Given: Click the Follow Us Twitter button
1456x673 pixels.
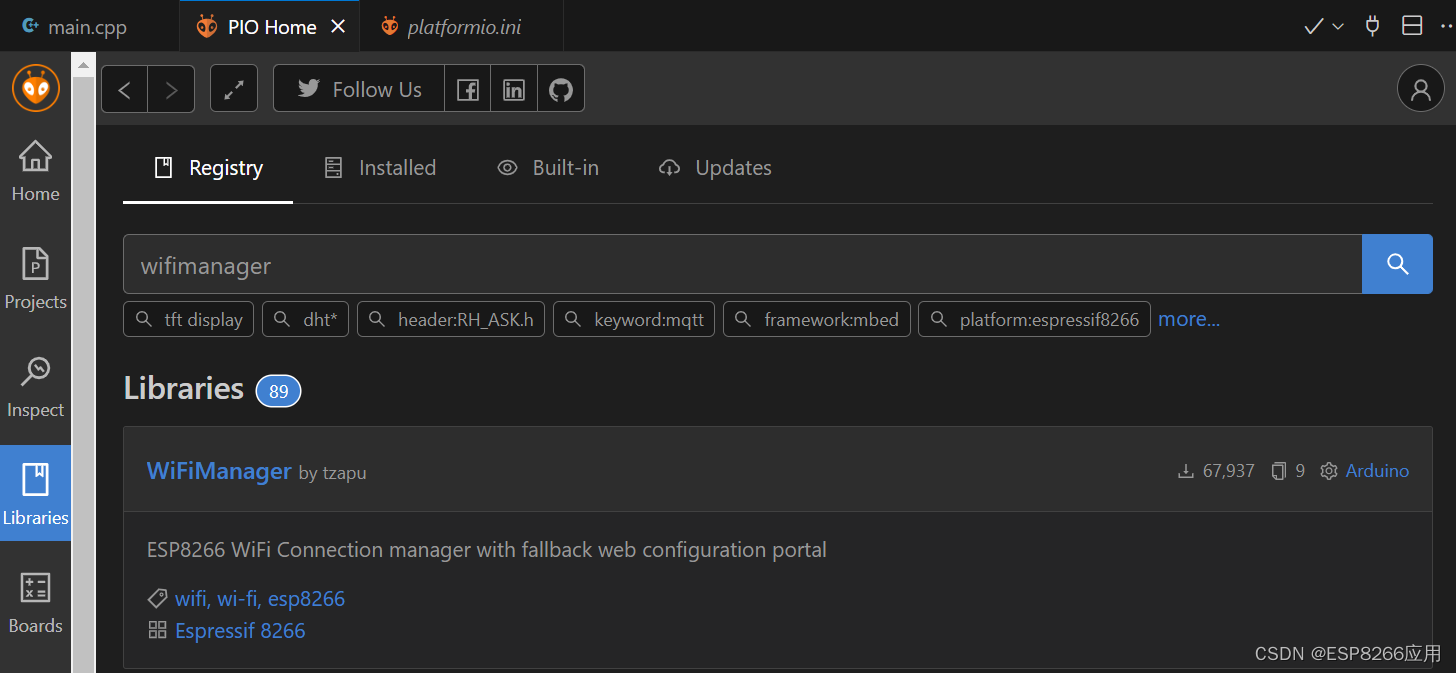Looking at the screenshot, I should click(359, 89).
